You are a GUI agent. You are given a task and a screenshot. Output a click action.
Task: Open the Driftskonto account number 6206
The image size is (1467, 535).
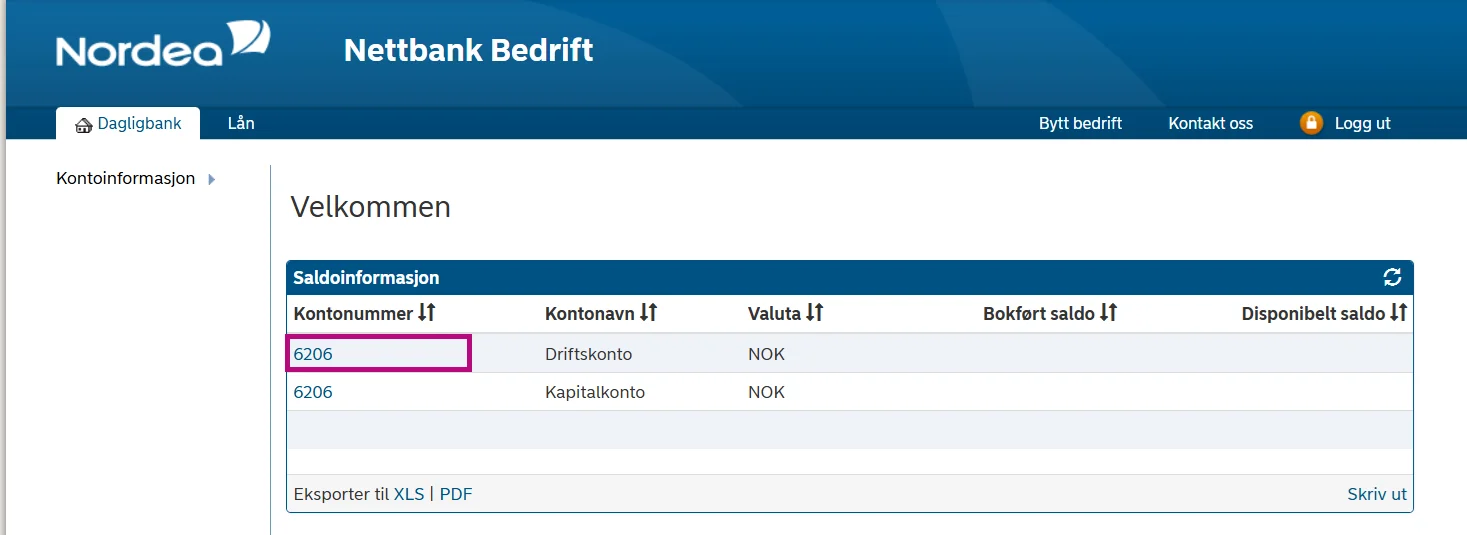click(x=313, y=354)
